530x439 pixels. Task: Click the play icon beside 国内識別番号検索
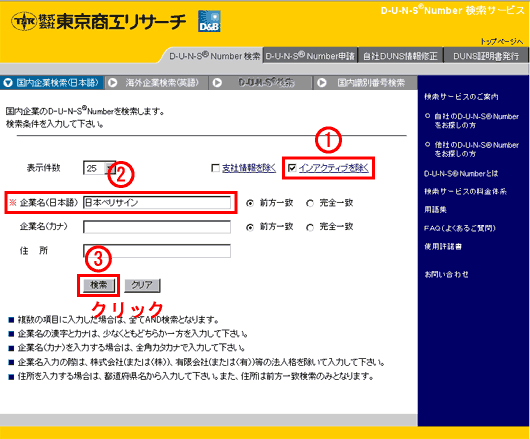[322, 83]
